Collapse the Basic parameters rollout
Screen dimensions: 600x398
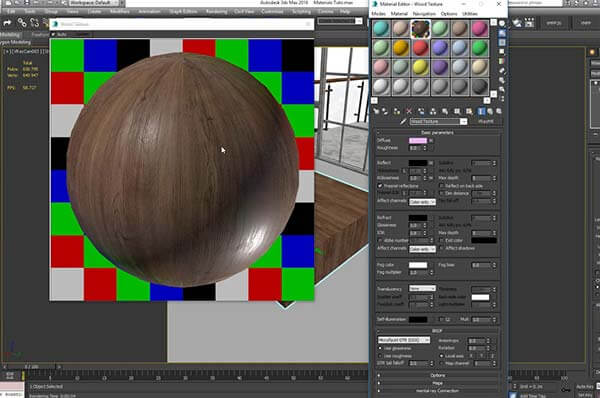pyautogui.click(x=438, y=132)
